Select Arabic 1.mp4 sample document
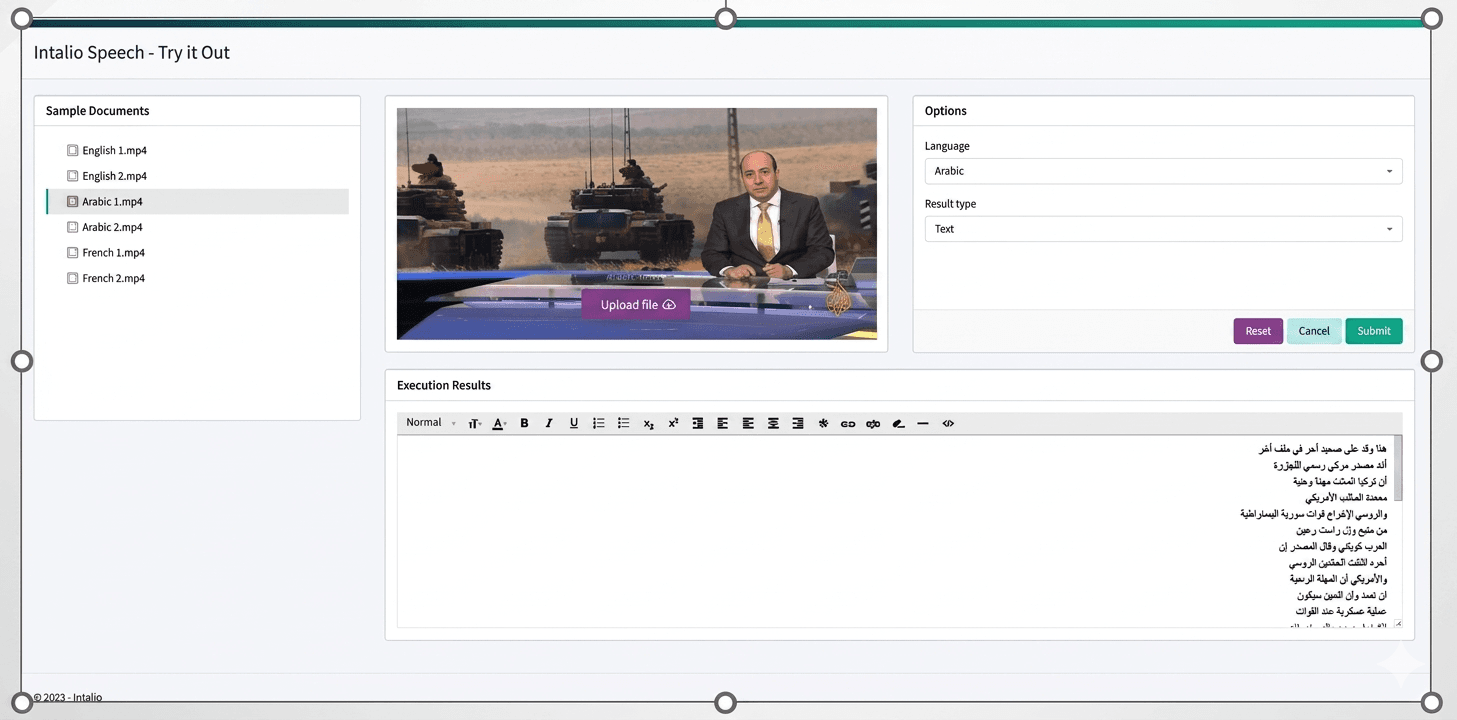The image size is (1457, 720). pyautogui.click(x=197, y=201)
